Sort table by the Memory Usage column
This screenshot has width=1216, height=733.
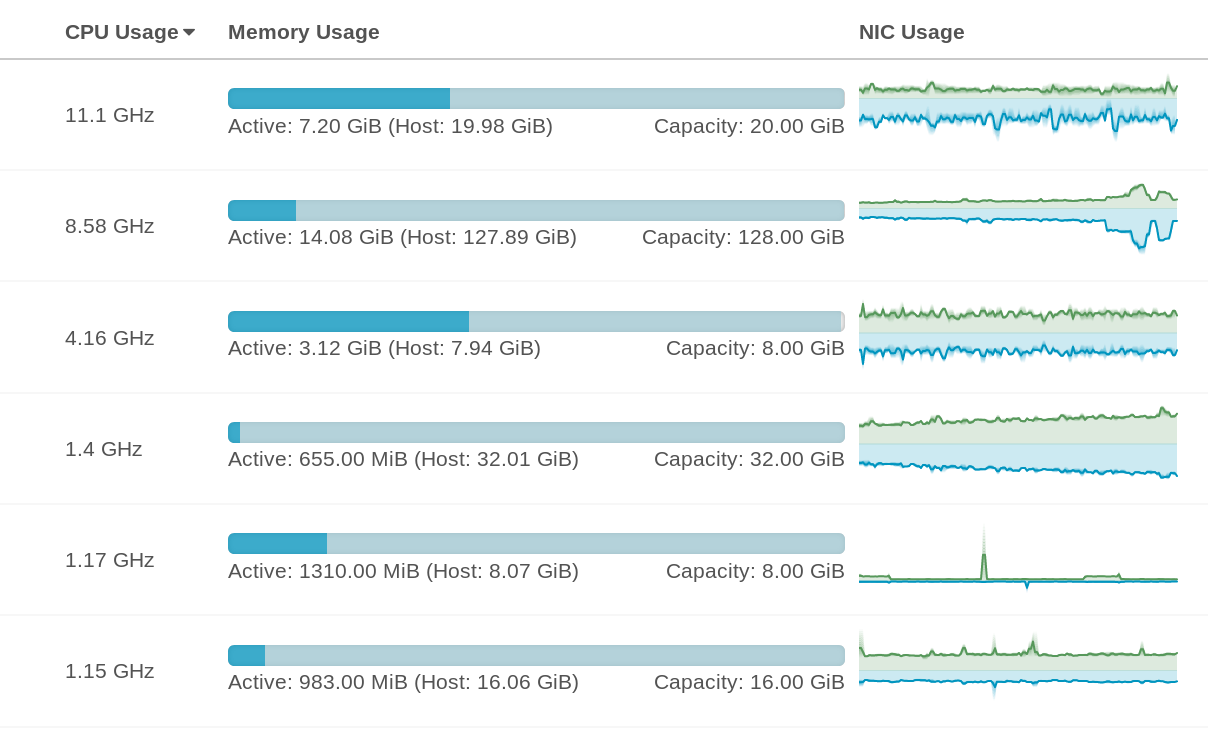click(303, 32)
